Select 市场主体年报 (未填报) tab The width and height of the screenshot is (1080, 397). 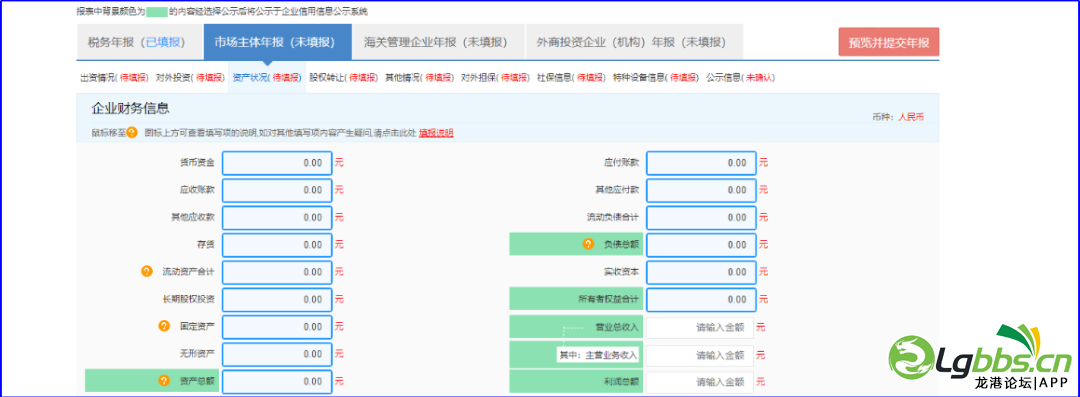click(x=278, y=42)
